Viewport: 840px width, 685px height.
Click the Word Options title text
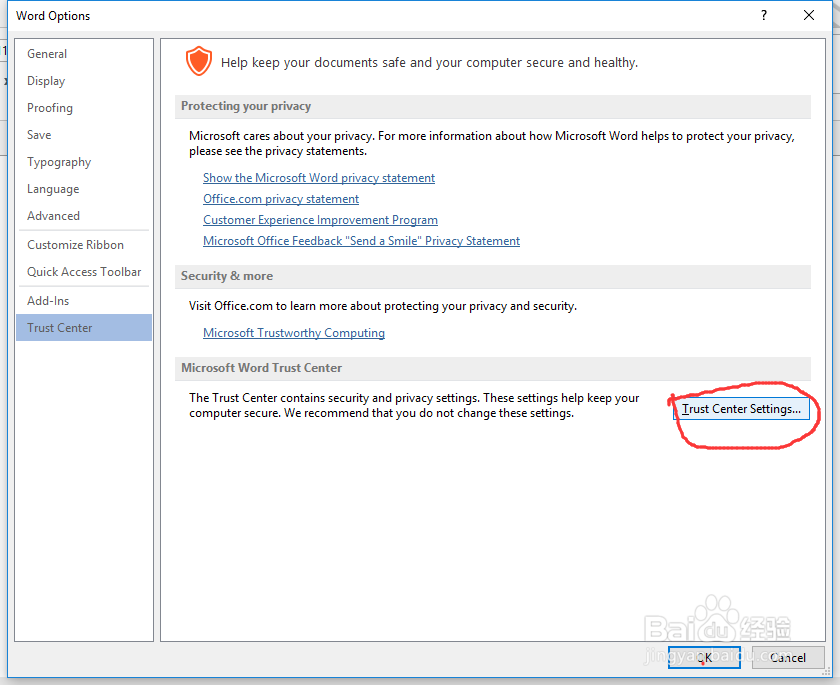(53, 16)
